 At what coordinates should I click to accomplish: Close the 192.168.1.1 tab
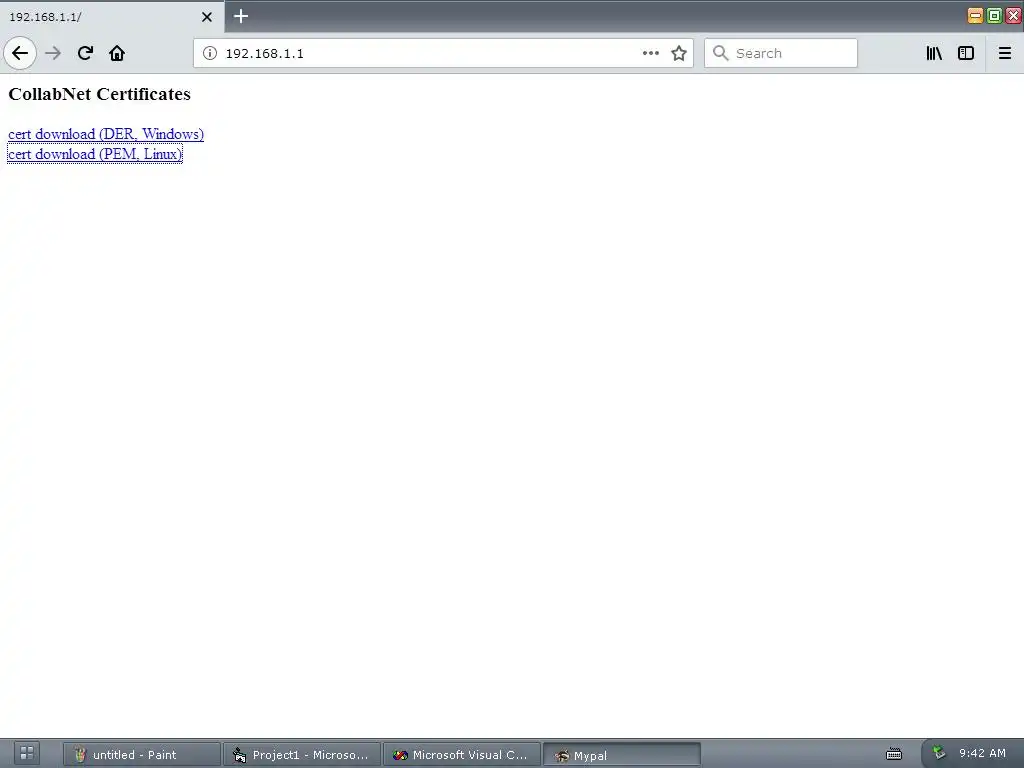tap(207, 17)
